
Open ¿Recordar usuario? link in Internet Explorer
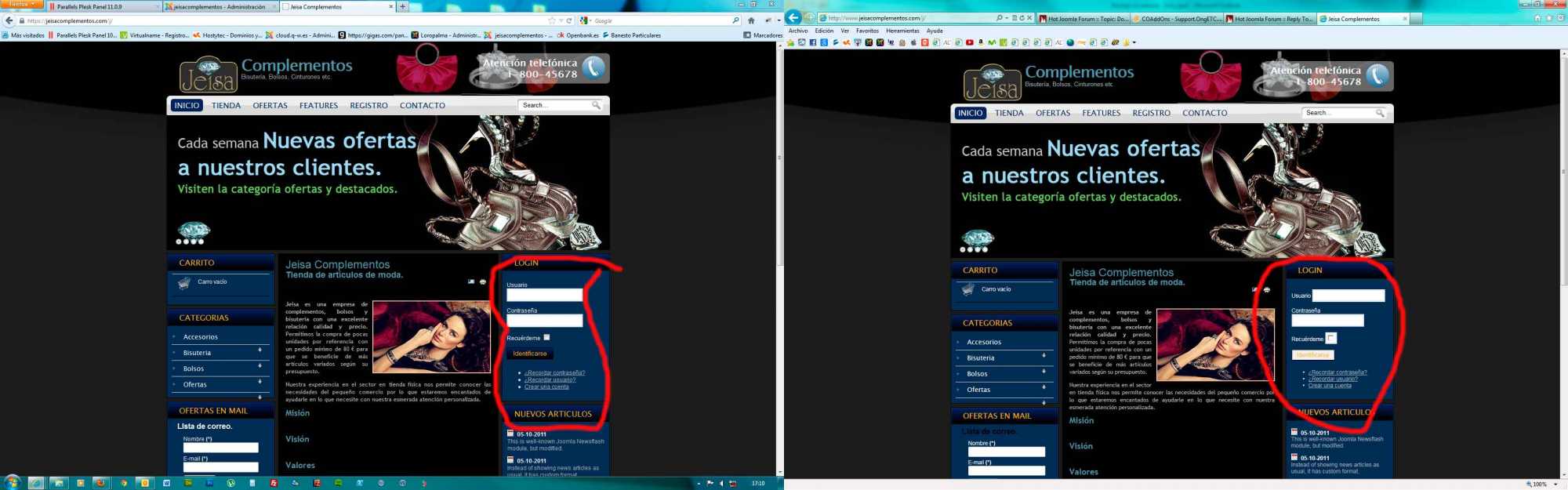1333,379
